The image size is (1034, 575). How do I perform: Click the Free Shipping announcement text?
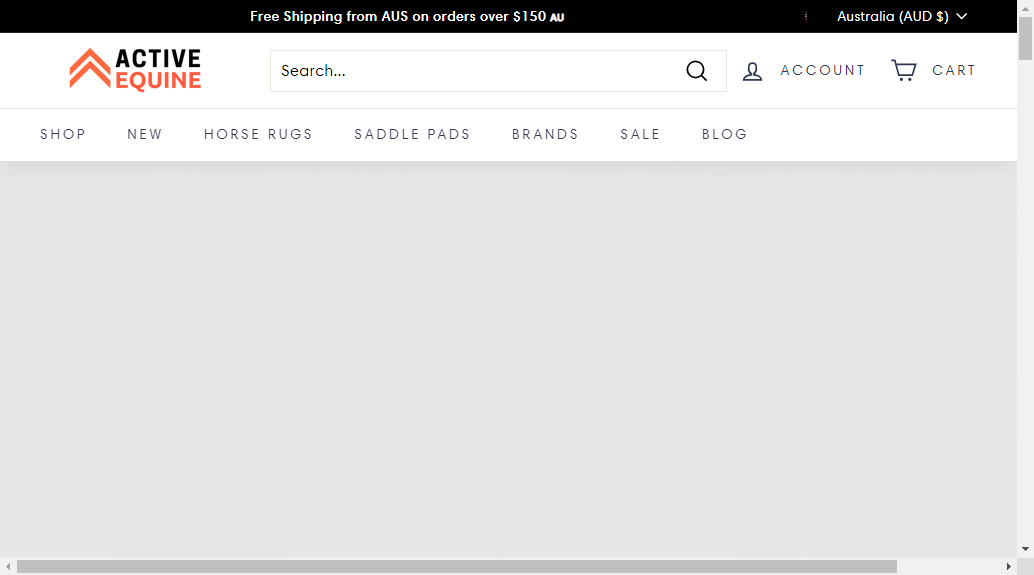click(x=407, y=16)
